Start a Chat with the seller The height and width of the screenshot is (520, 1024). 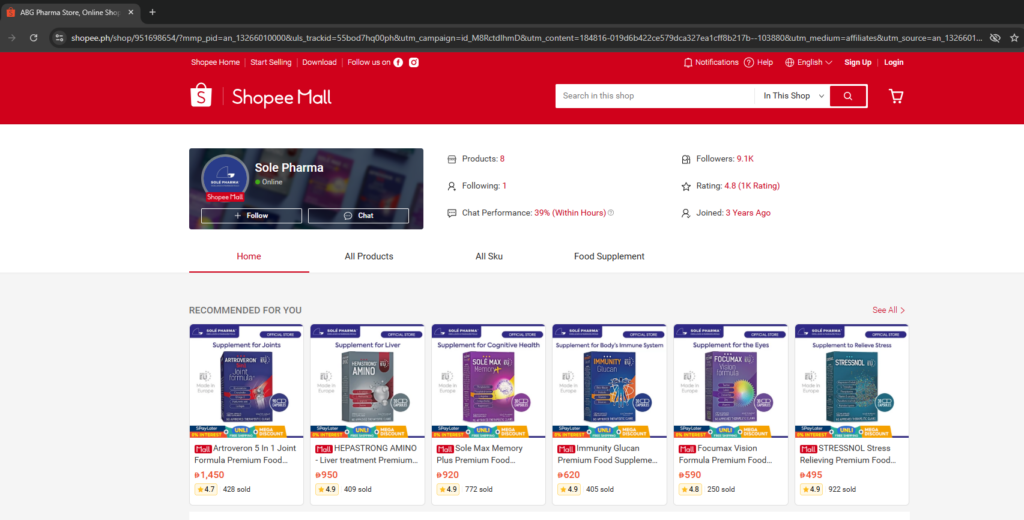(358, 216)
